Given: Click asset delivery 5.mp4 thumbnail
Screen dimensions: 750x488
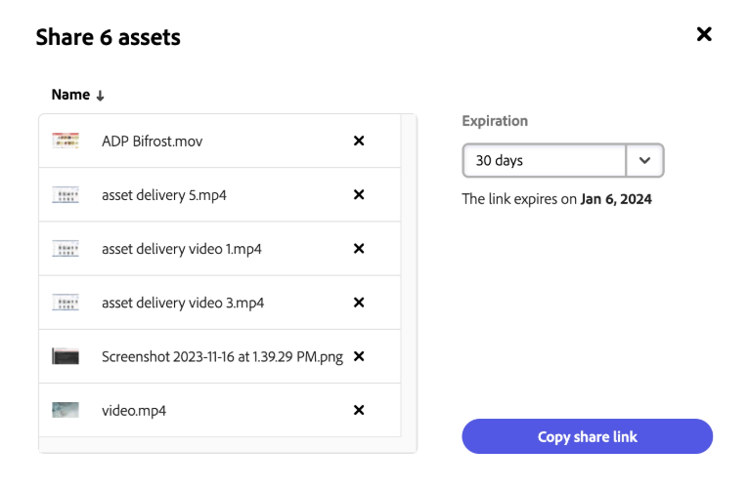Looking at the screenshot, I should pyautogui.click(x=66, y=195).
